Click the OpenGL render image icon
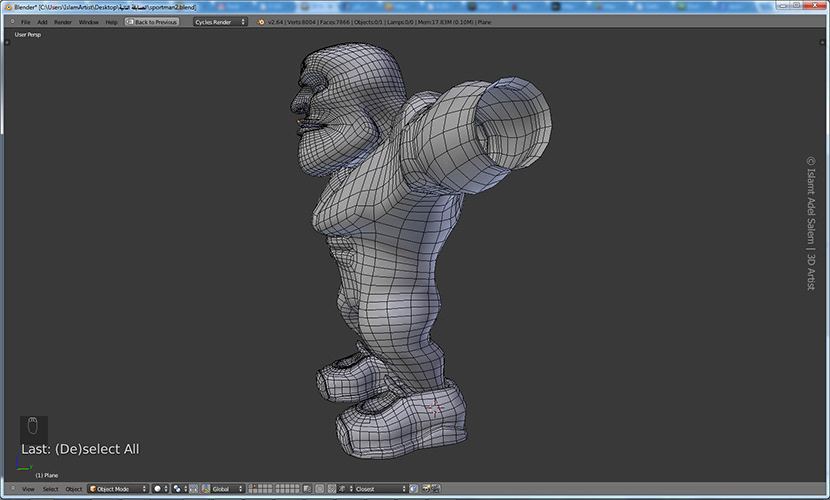 click(427, 489)
